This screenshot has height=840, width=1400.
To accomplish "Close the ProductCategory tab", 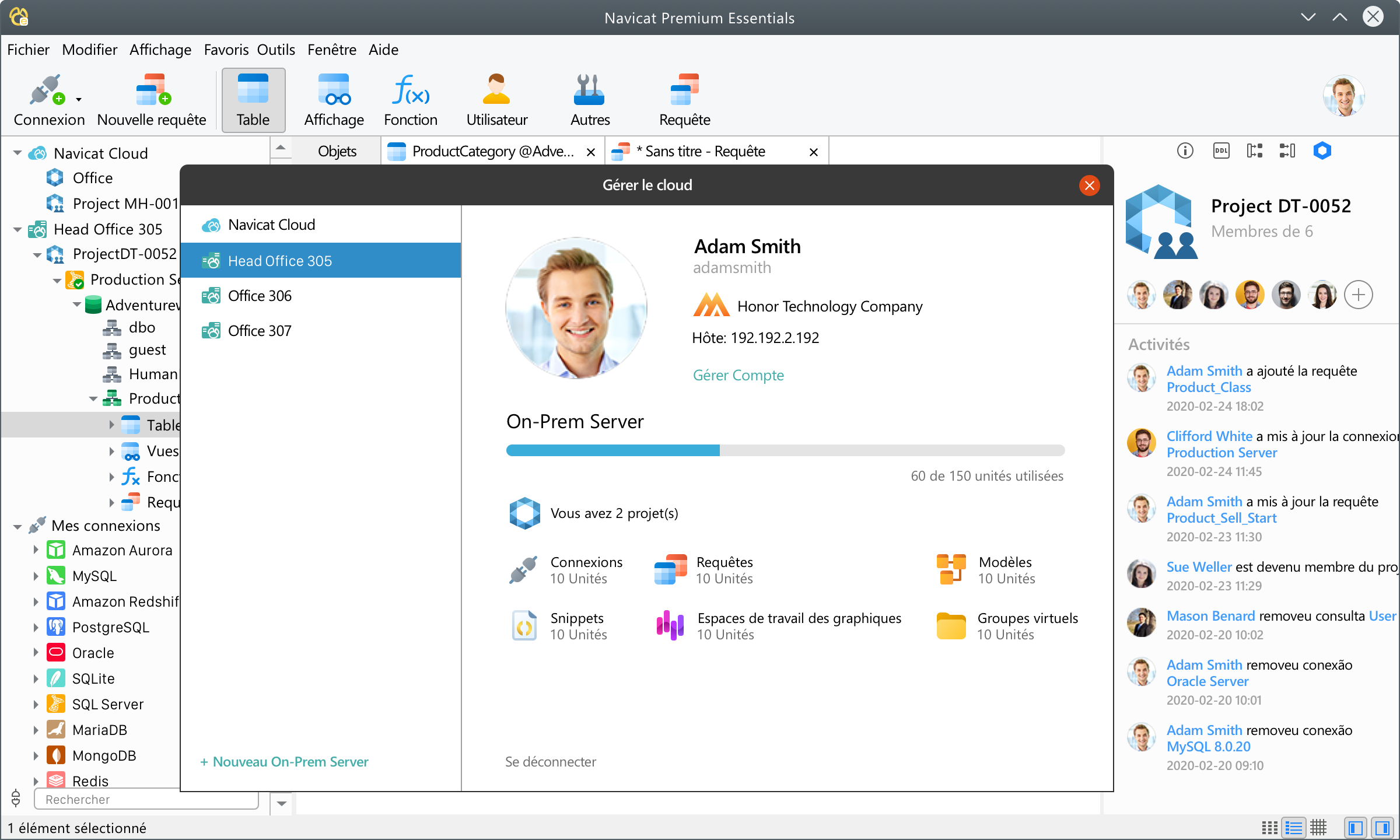I will (590, 152).
